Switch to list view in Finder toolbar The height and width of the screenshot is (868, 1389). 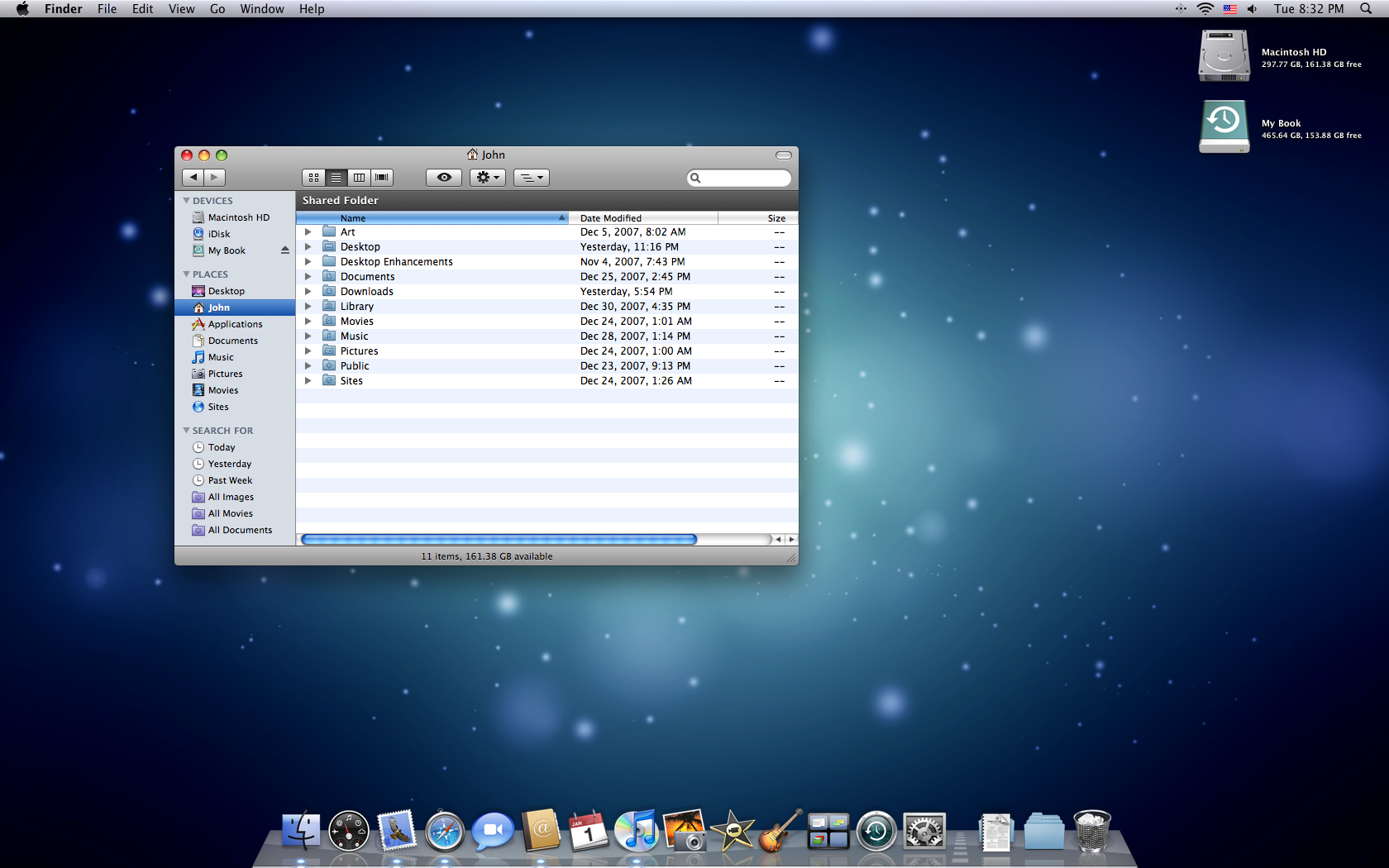(x=336, y=178)
